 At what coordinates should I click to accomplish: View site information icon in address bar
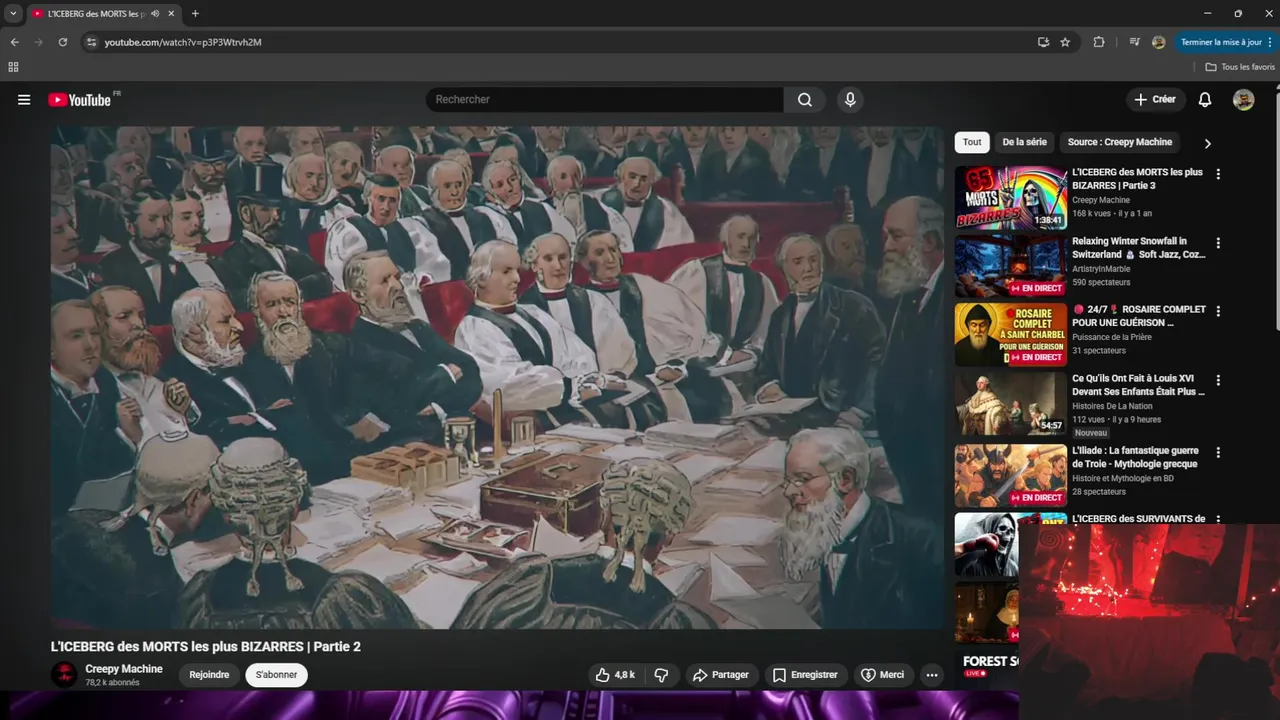91,42
